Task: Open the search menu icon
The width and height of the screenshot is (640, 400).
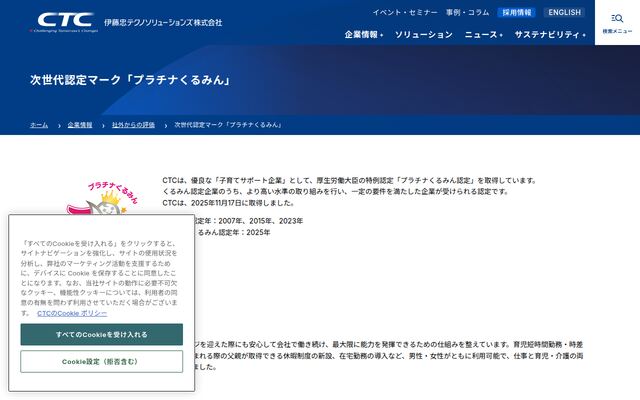Action: tap(617, 22)
